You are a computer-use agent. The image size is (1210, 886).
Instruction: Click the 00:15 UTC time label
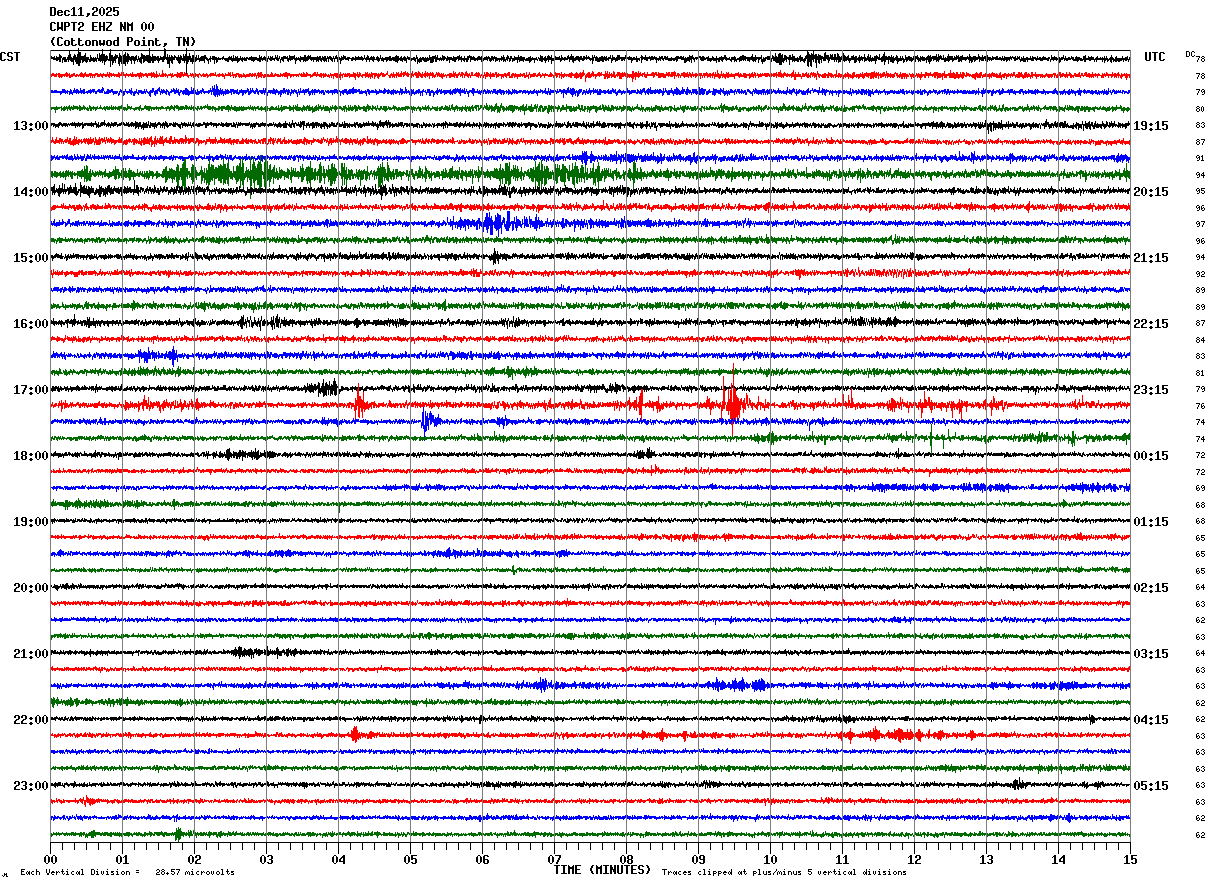1150,456
